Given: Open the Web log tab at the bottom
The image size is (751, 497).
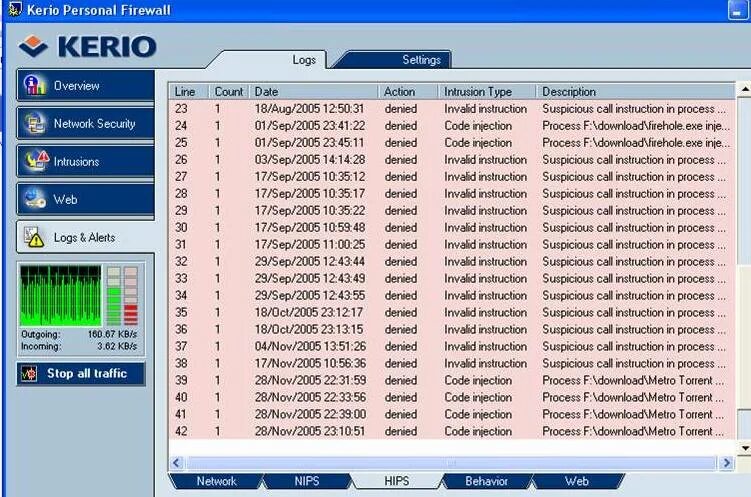Looking at the screenshot, I should tap(576, 481).
